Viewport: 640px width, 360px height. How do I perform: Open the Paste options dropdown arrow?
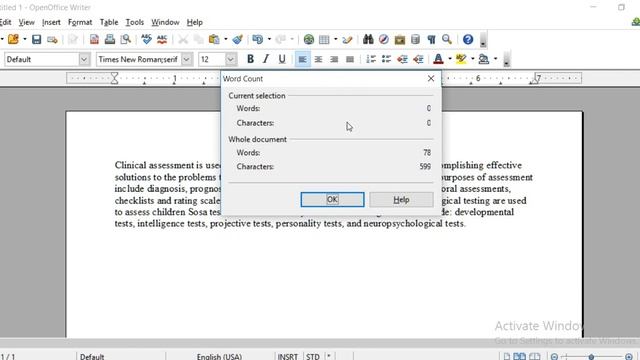(x=226, y=39)
